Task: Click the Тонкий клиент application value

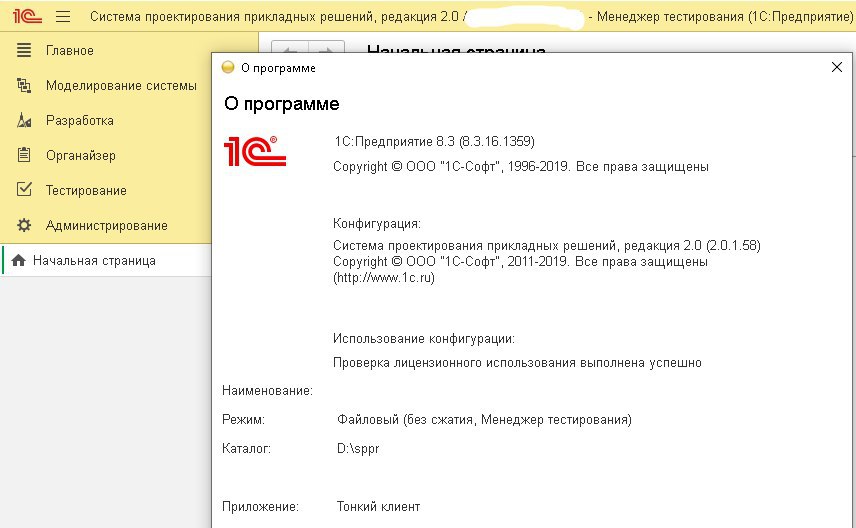Action: point(378,507)
